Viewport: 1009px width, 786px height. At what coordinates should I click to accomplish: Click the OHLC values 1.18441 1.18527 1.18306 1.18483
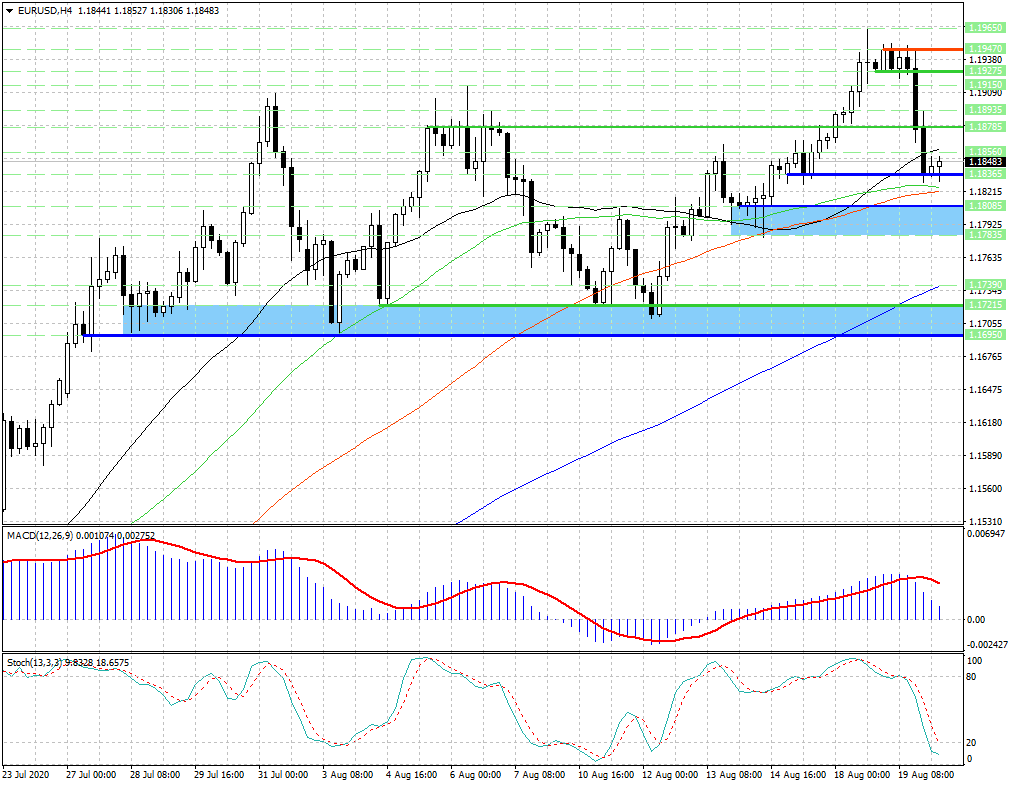[148, 10]
